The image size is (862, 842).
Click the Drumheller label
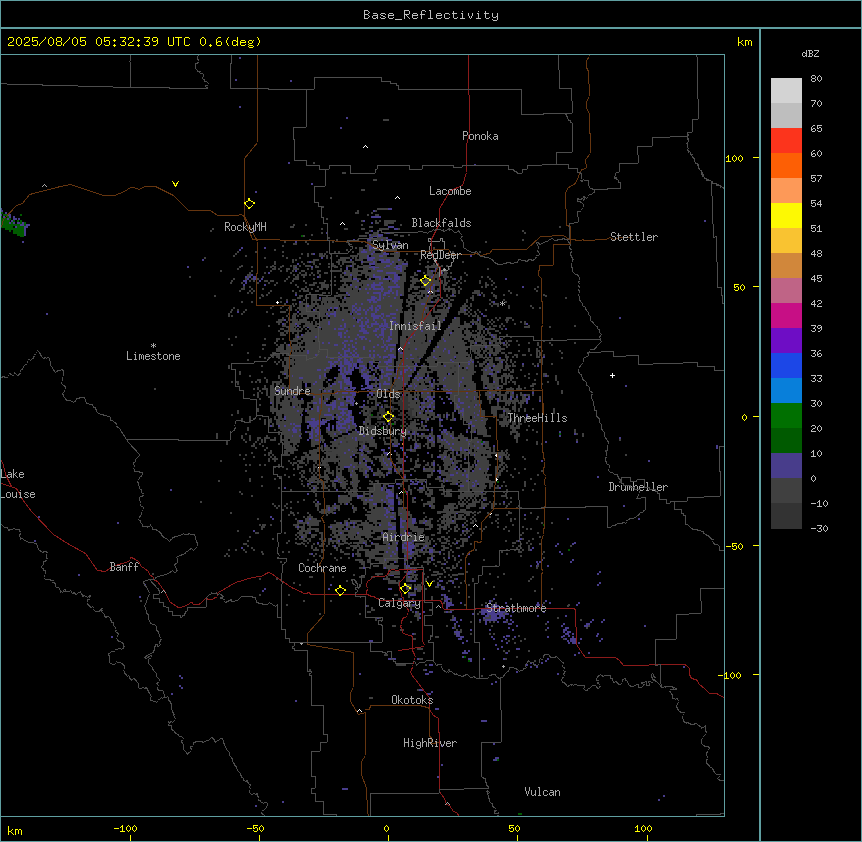click(638, 487)
